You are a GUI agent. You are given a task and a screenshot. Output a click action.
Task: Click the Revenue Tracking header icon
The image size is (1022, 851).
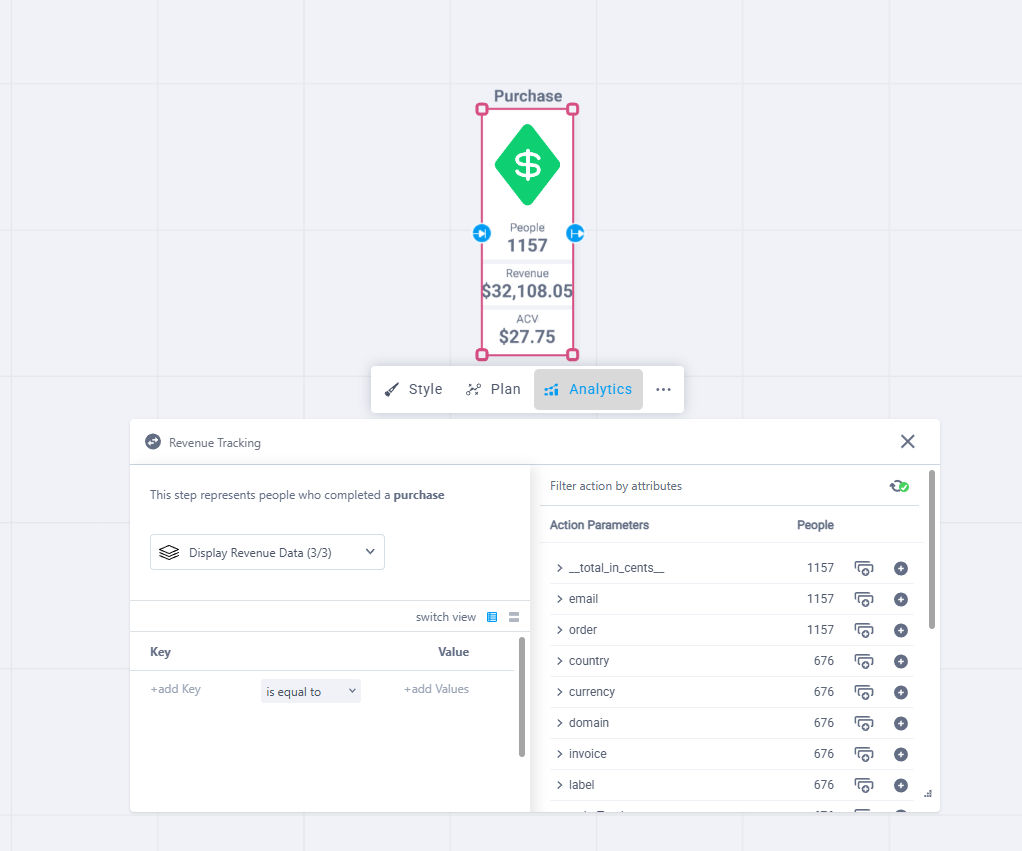pyautogui.click(x=153, y=442)
